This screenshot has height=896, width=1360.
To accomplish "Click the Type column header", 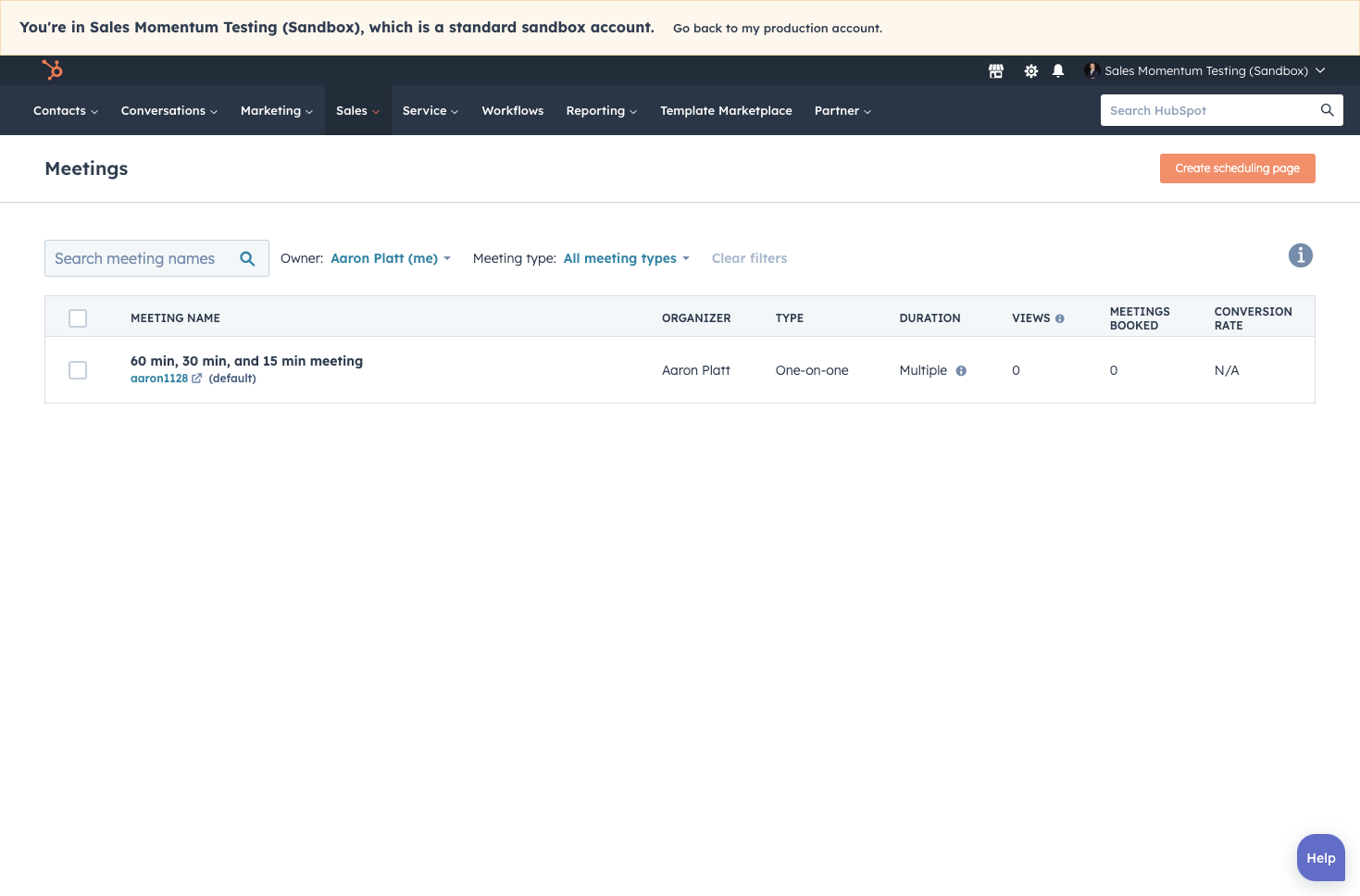I will click(790, 318).
